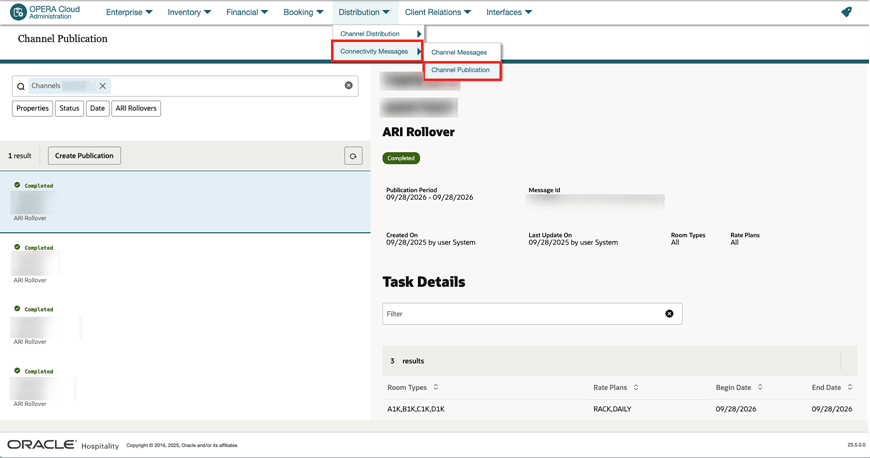Screen dimensions: 870x458
Task: Open the Interfaces menu
Action: (x=509, y=12)
